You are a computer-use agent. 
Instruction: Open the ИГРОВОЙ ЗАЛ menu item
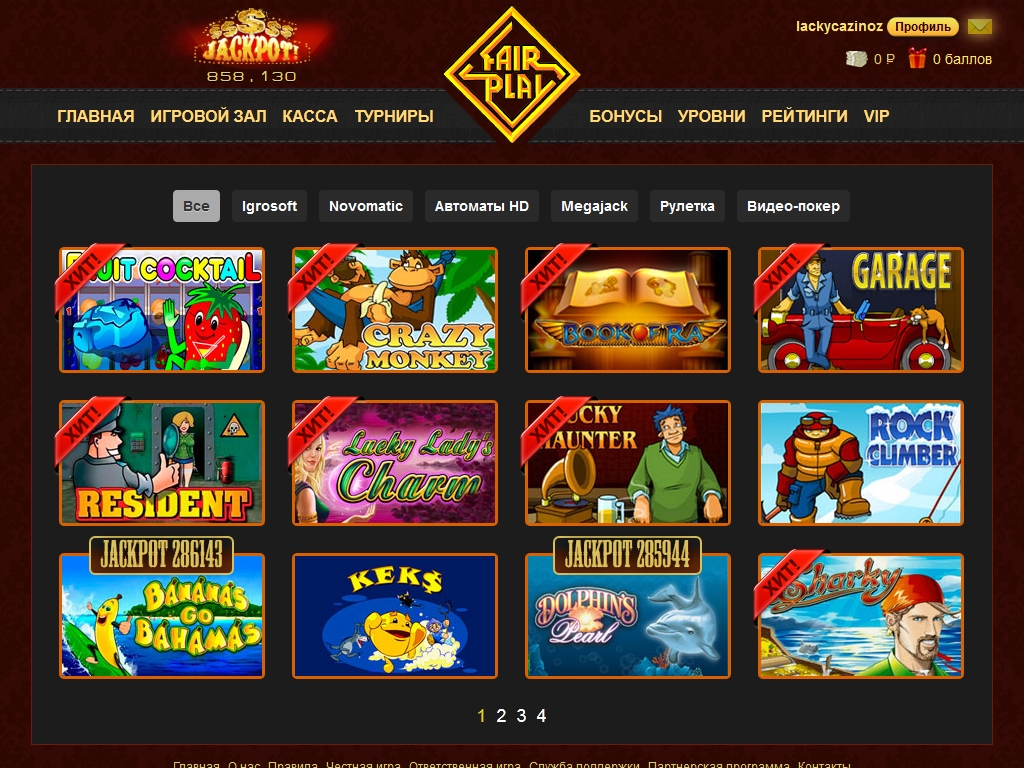[208, 116]
